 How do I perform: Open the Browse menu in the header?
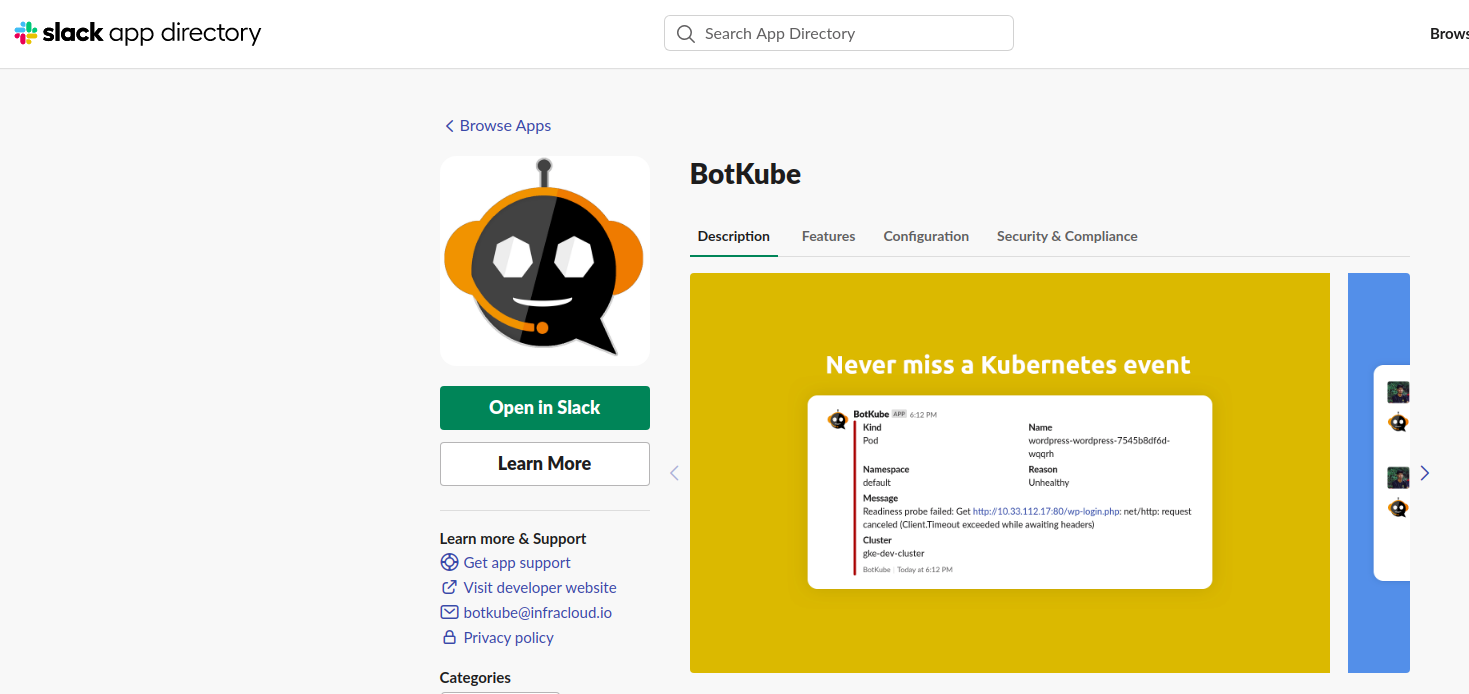(1449, 34)
